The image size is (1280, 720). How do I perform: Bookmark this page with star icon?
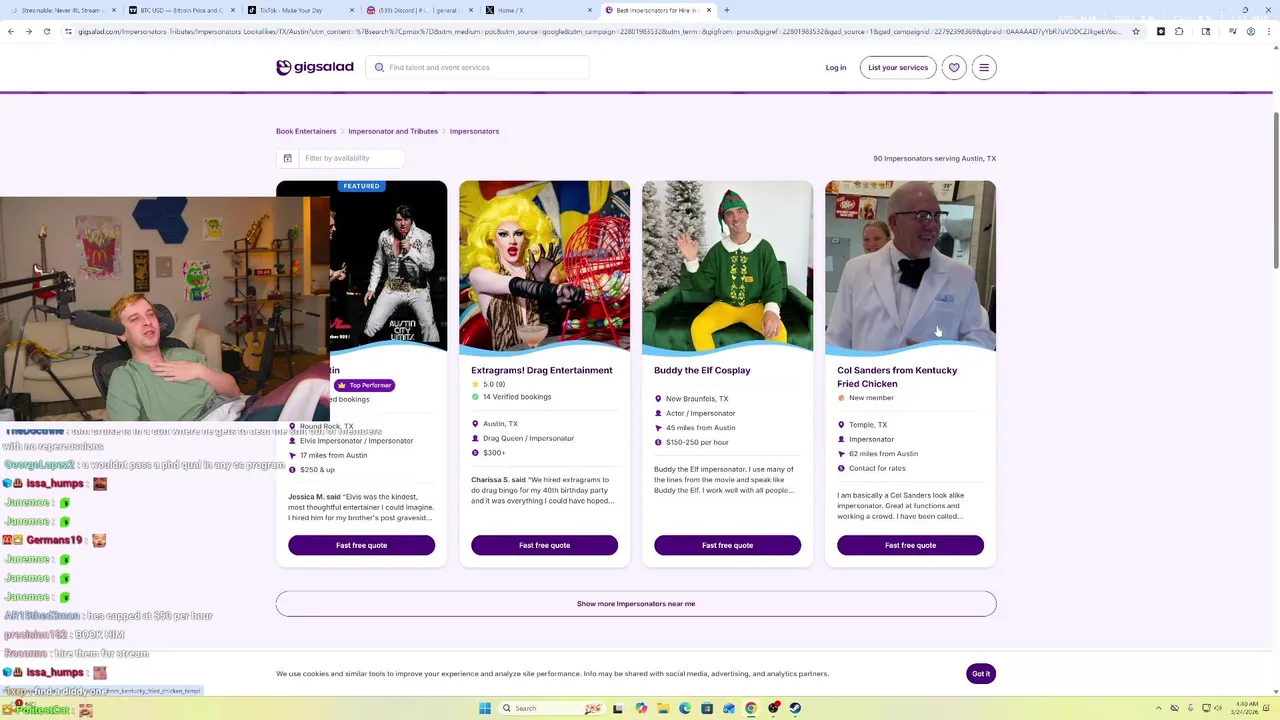tap(1135, 31)
